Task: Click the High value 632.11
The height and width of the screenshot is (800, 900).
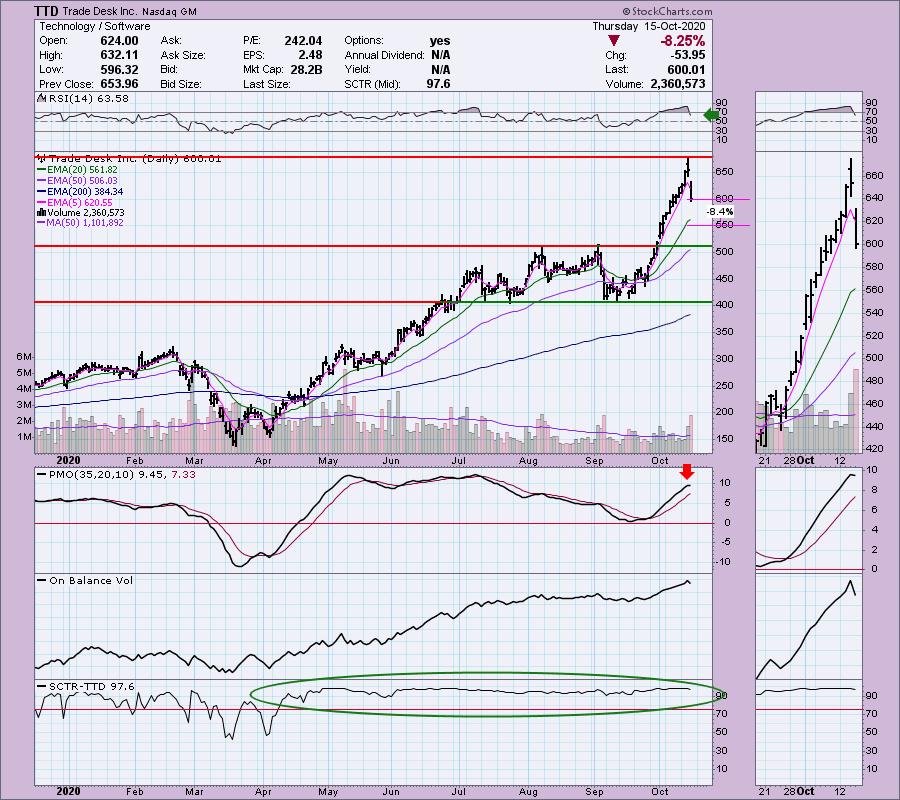Action: click(119, 55)
